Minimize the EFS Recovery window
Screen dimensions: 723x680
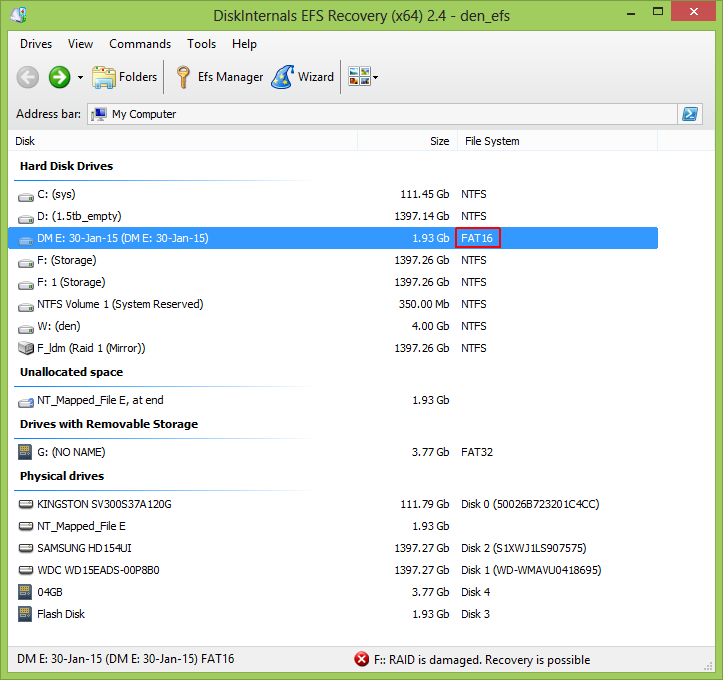tap(631, 12)
